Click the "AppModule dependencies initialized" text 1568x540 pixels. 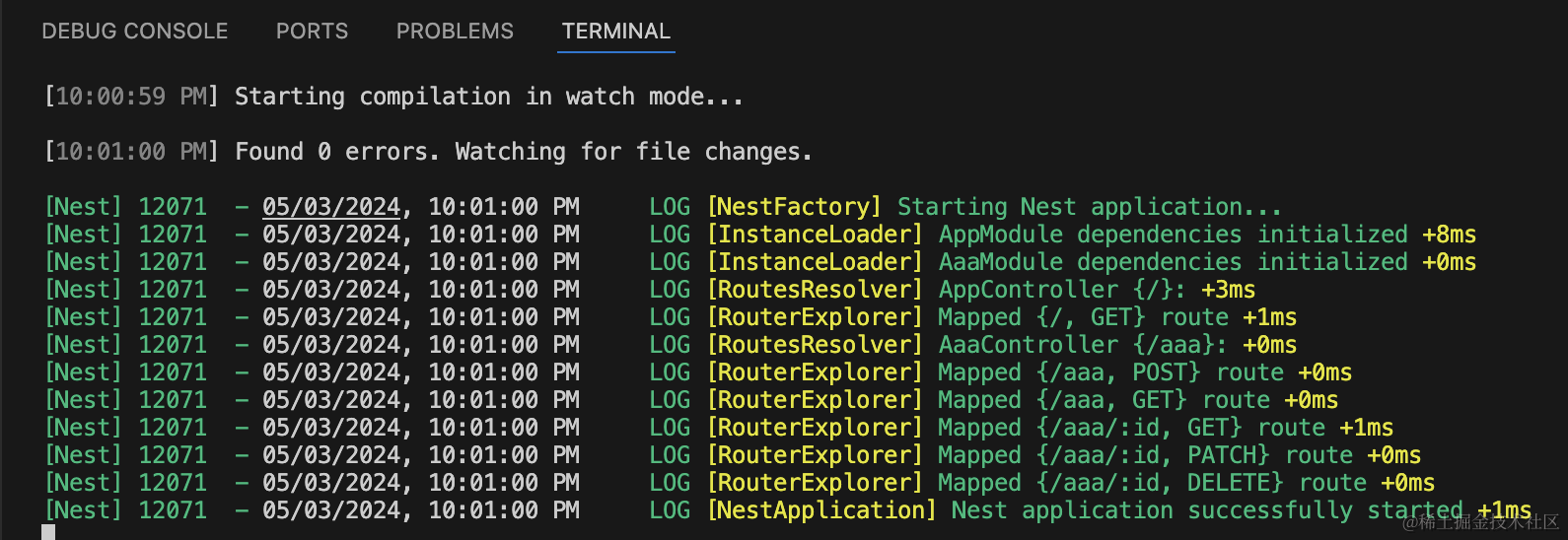1173,235
